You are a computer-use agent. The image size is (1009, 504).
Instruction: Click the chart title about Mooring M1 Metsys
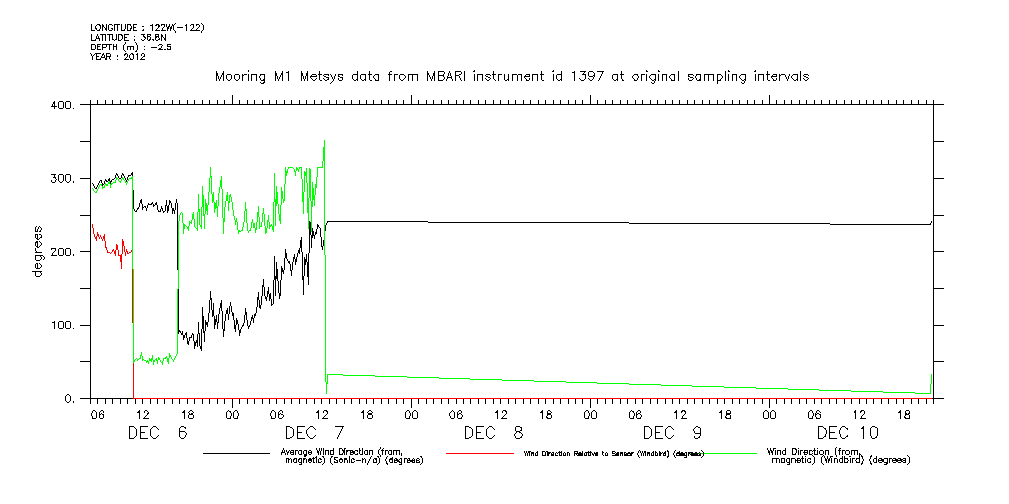tap(512, 77)
